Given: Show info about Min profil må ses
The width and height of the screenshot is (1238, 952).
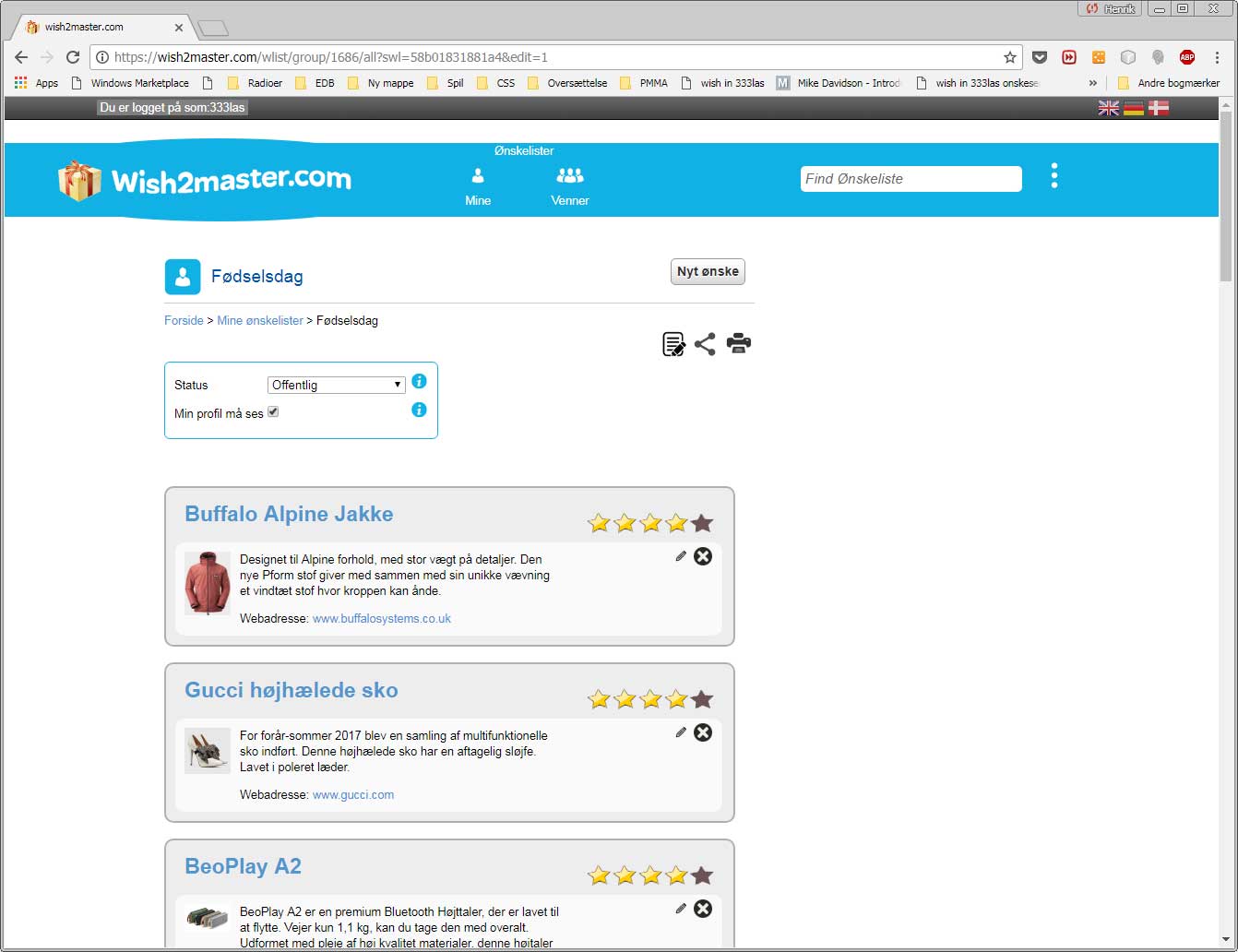Looking at the screenshot, I should pyautogui.click(x=419, y=410).
